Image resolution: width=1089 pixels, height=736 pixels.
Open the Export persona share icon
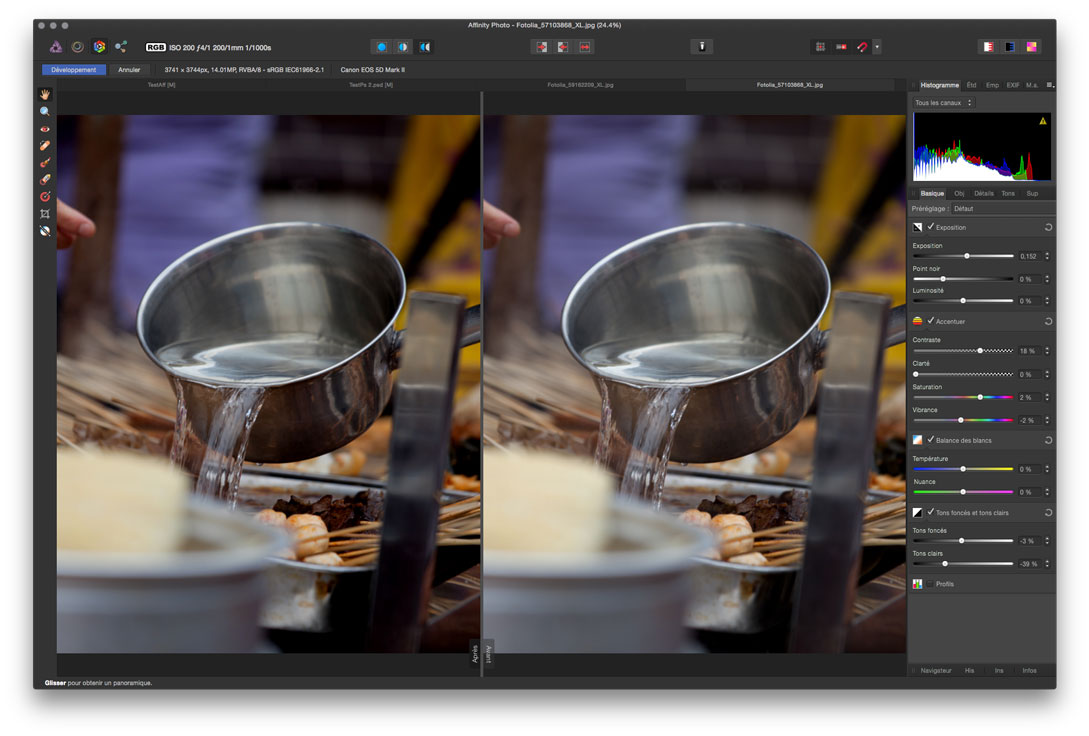[x=121, y=47]
